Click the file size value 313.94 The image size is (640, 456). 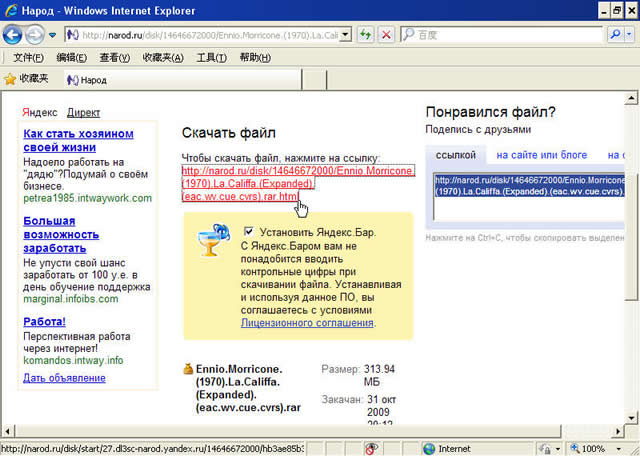(379, 369)
